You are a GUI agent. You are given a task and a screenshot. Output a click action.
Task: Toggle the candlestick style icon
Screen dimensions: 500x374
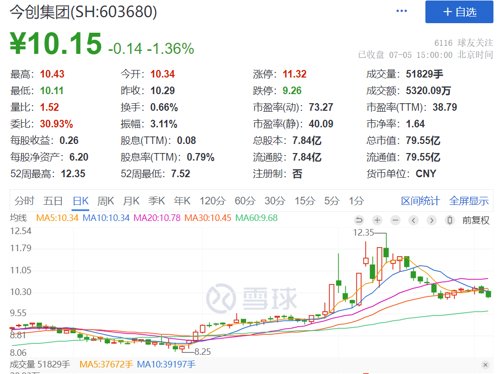450,220
